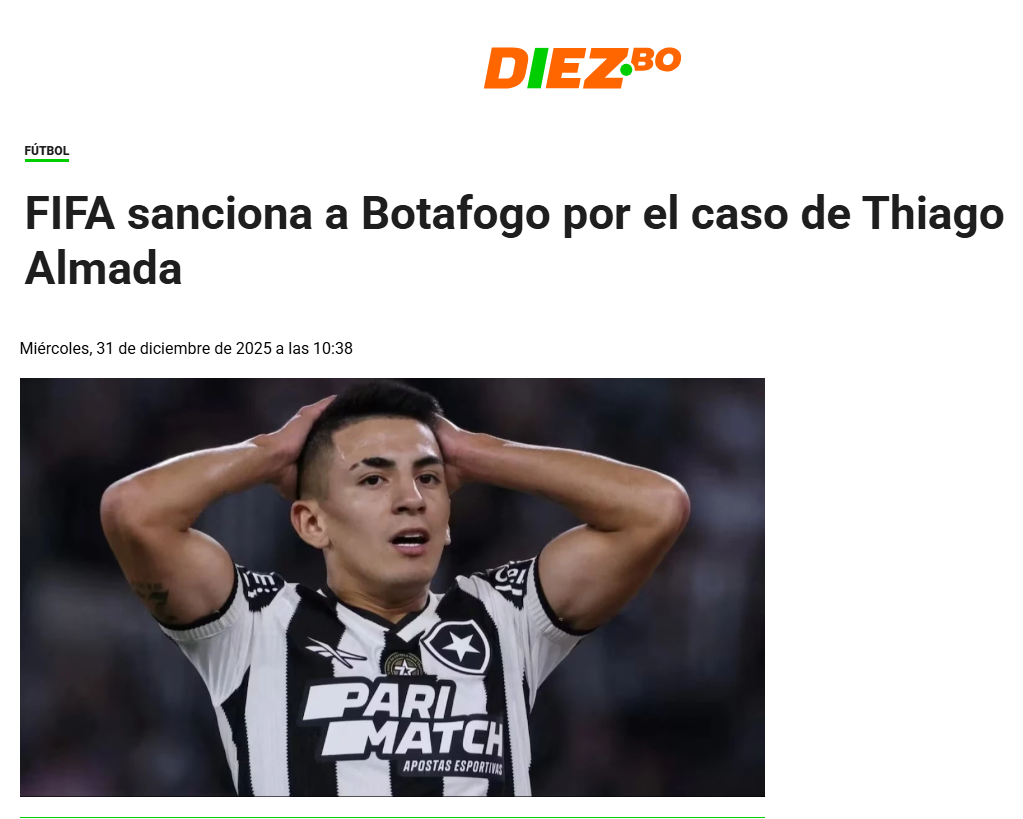Click the orange BO superscript in the logo

(656, 60)
